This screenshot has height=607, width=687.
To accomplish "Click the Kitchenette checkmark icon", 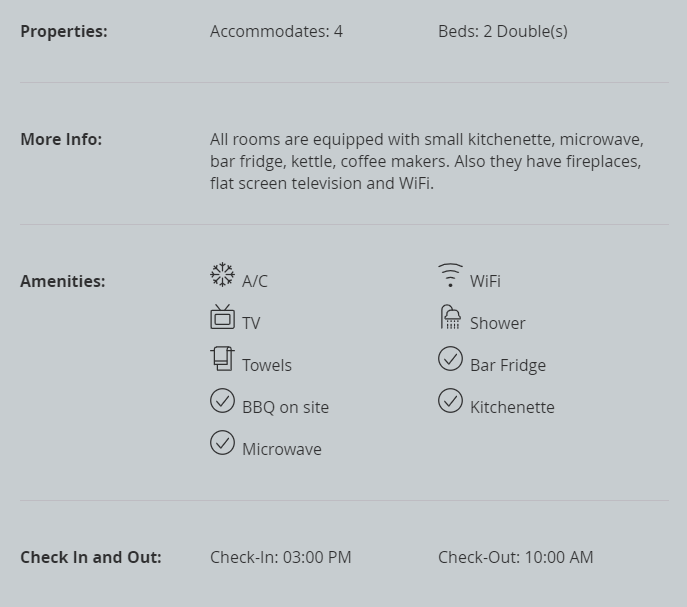I will click(x=450, y=401).
